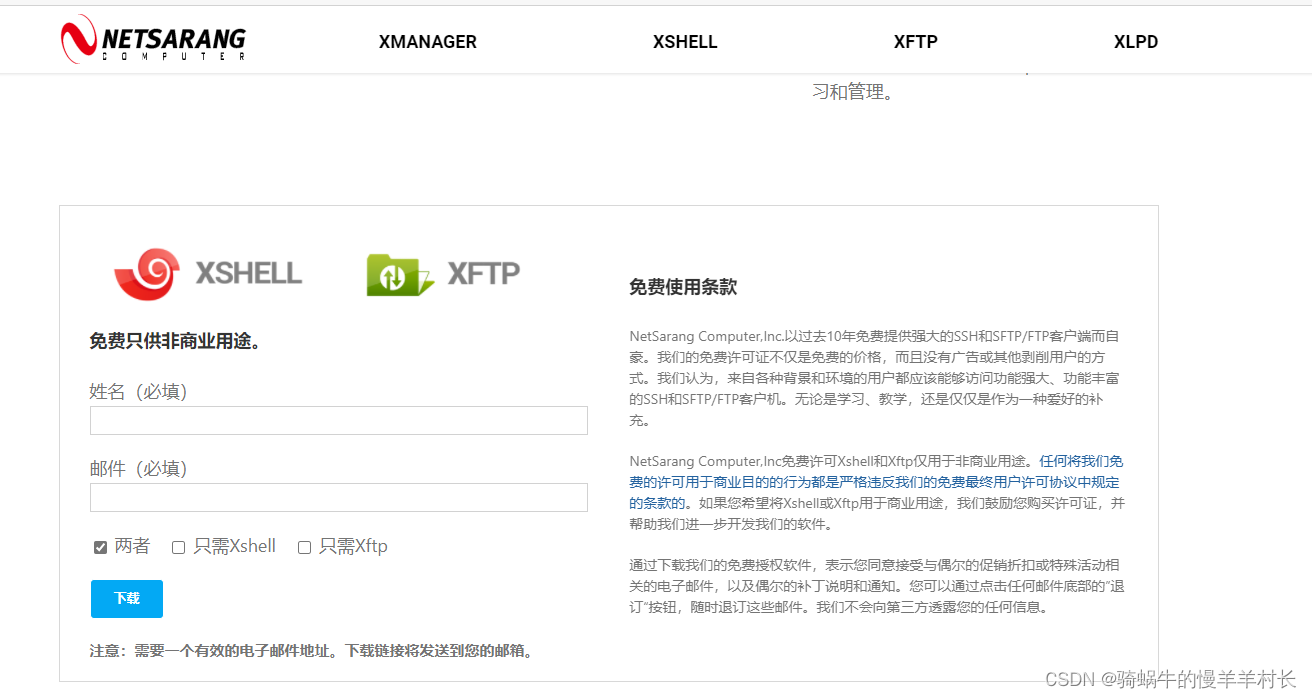The height and width of the screenshot is (698, 1312).
Task: Focus the 姓名 (必填) name field
Action: (x=339, y=420)
